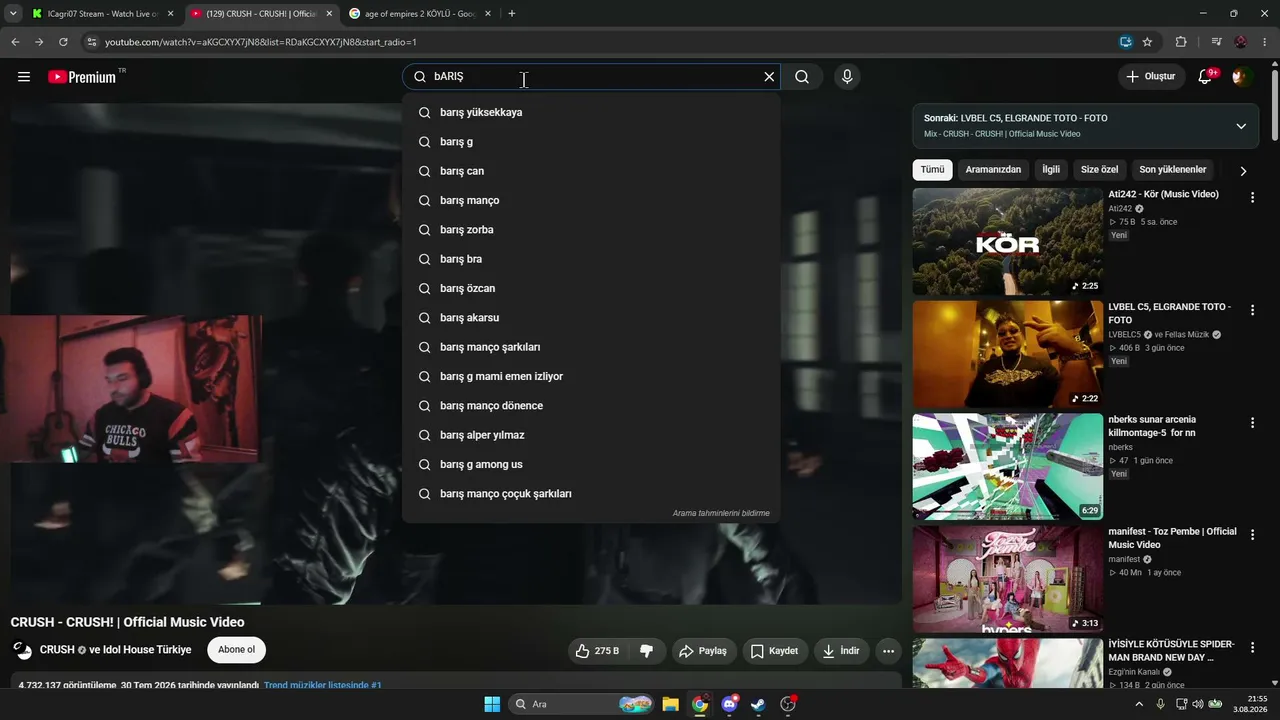Open more options for manifest Toz Pembe
1280x720 pixels.
pos(1252,535)
